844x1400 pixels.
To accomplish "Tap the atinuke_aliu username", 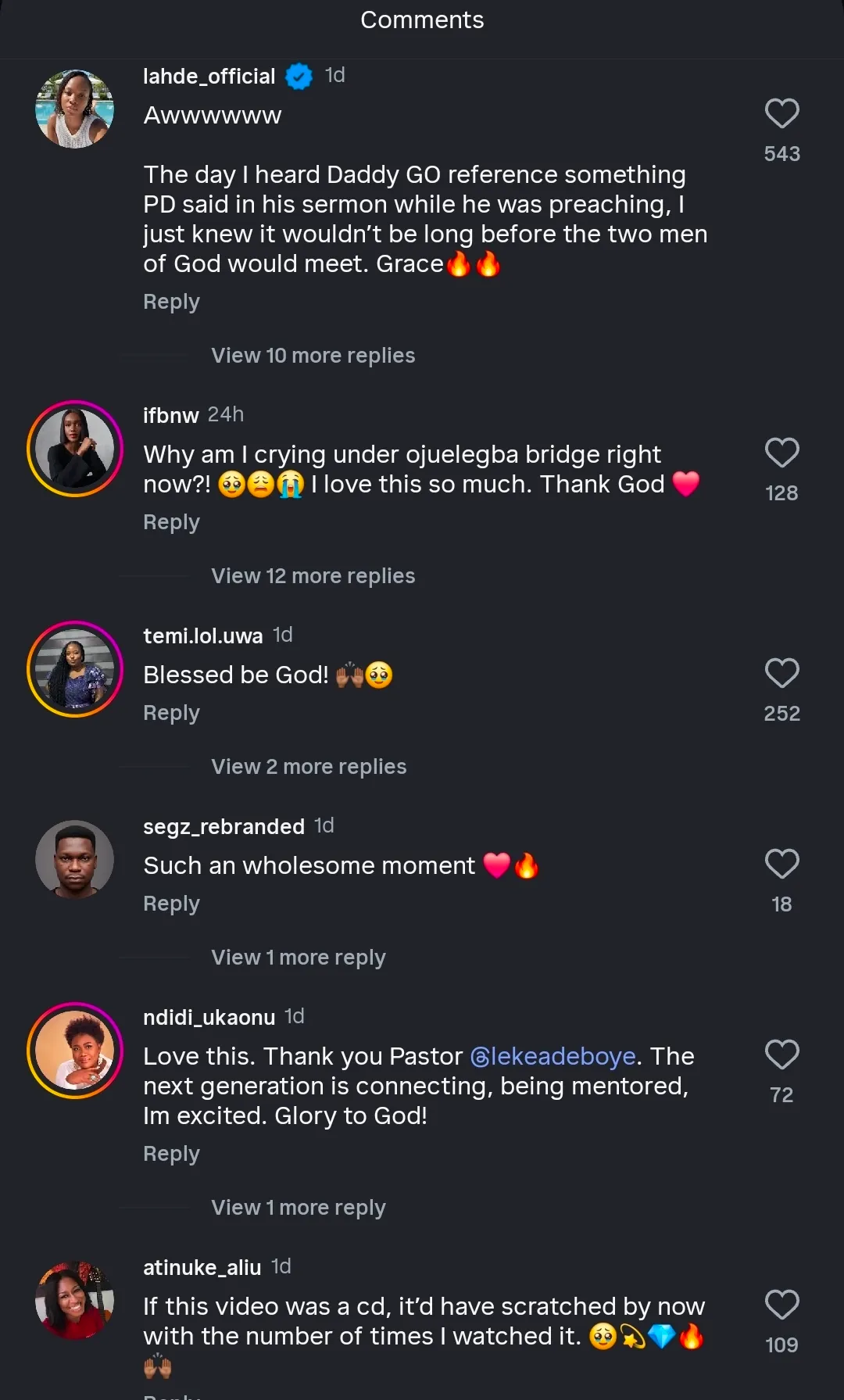I will [202, 1268].
